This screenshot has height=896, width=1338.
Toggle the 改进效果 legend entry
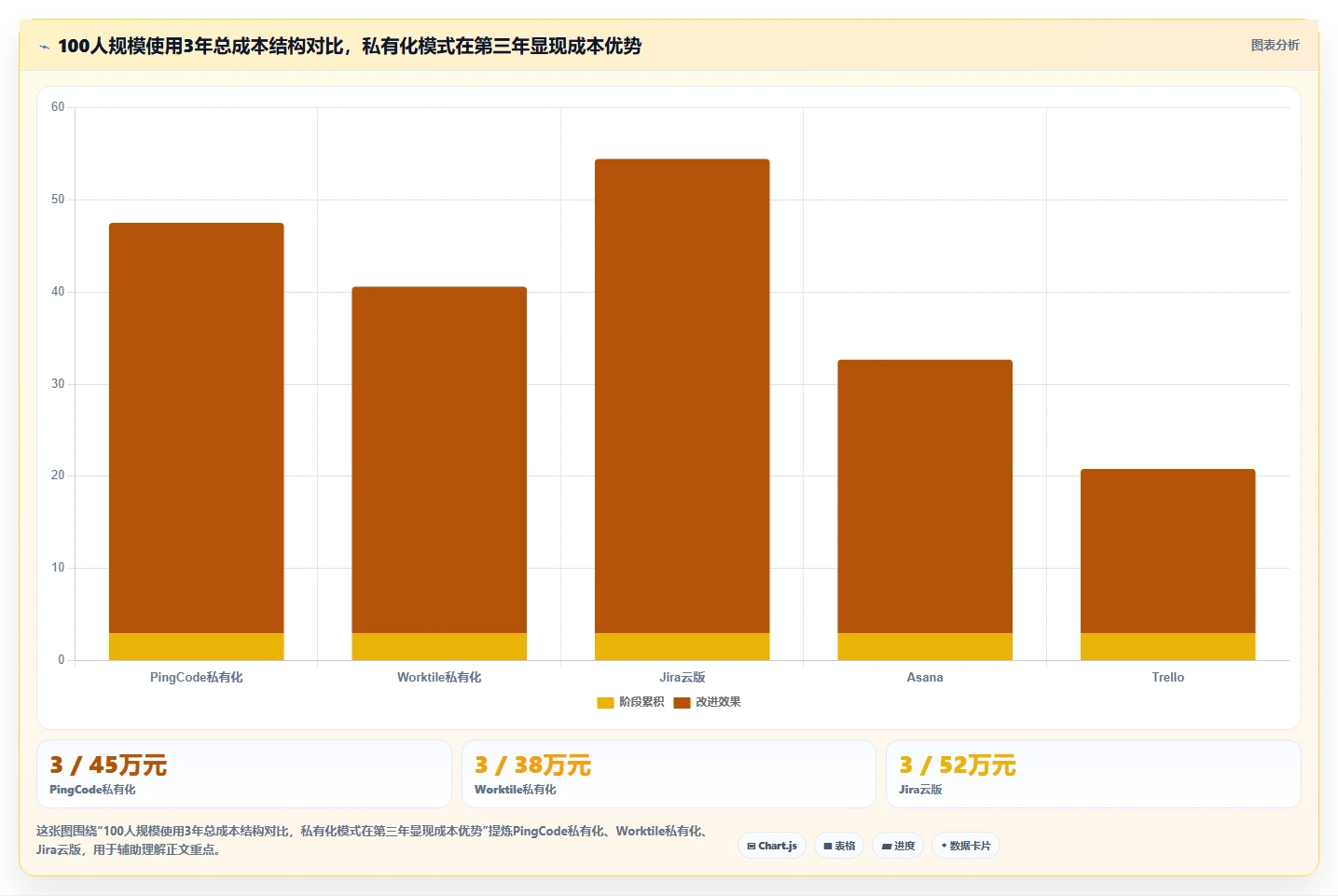point(707,702)
